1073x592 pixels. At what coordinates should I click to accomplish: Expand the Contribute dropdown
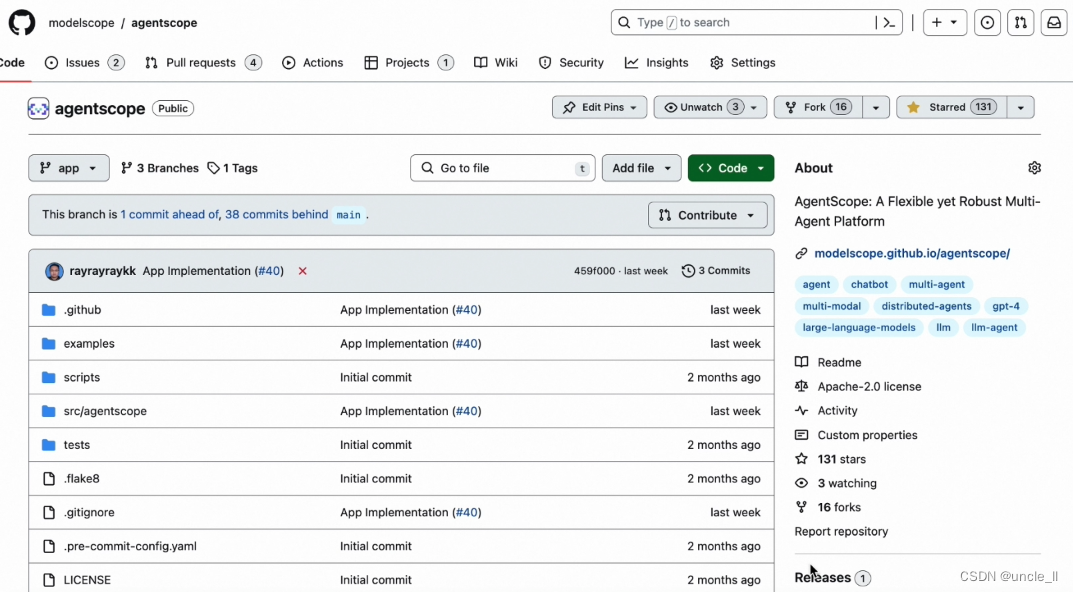click(x=708, y=215)
